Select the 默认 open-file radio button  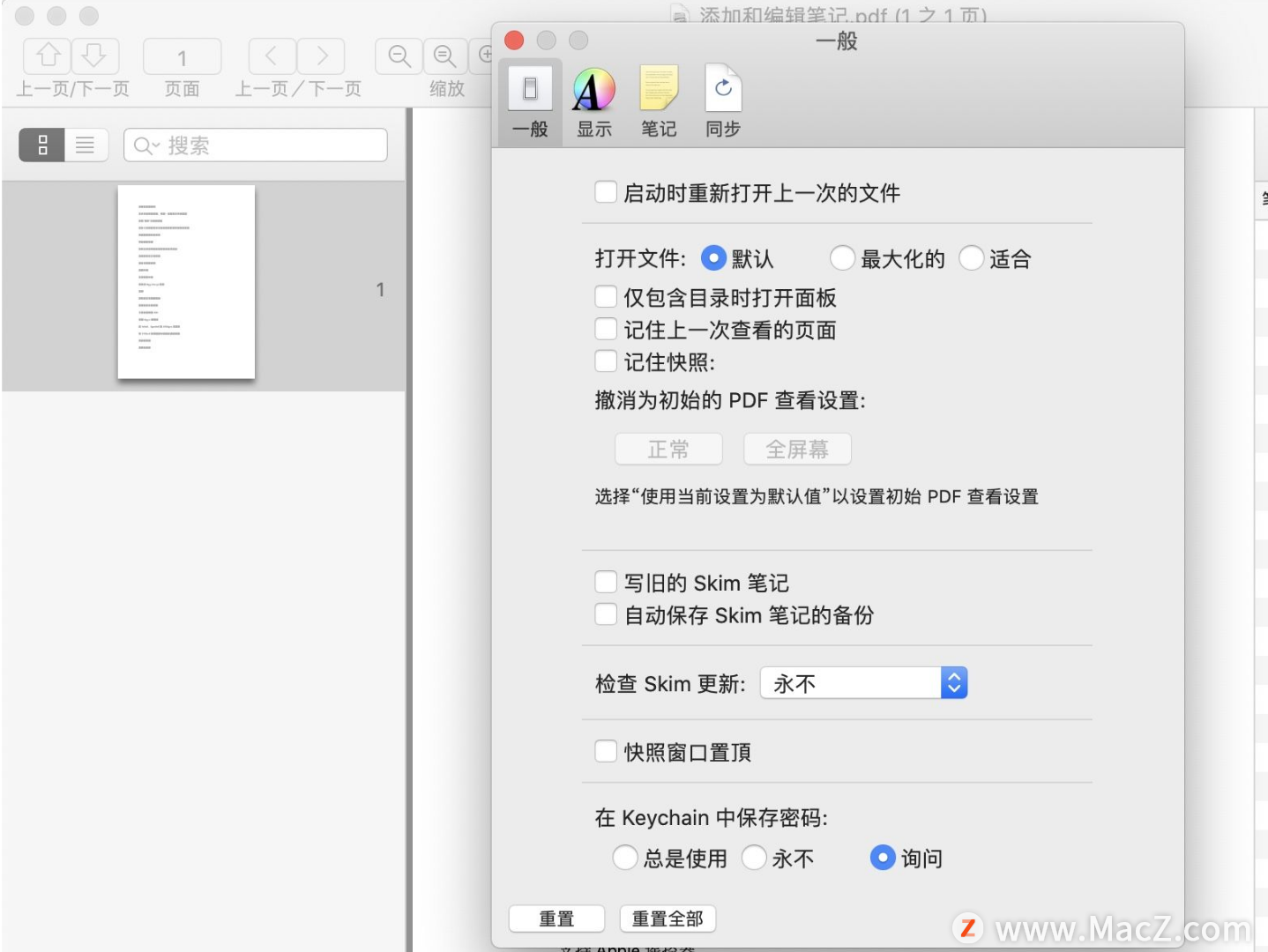(x=713, y=258)
